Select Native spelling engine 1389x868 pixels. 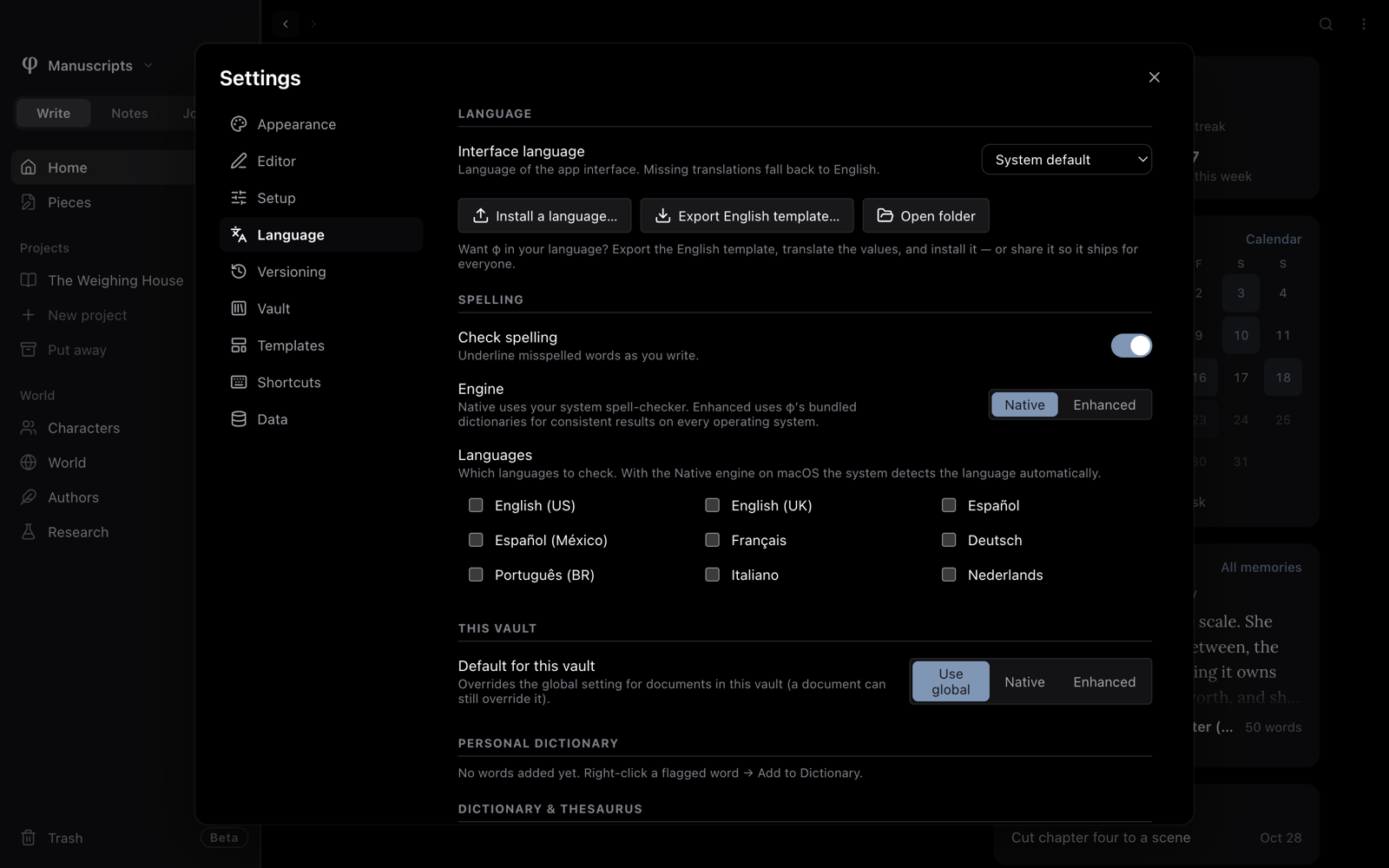coord(1024,404)
